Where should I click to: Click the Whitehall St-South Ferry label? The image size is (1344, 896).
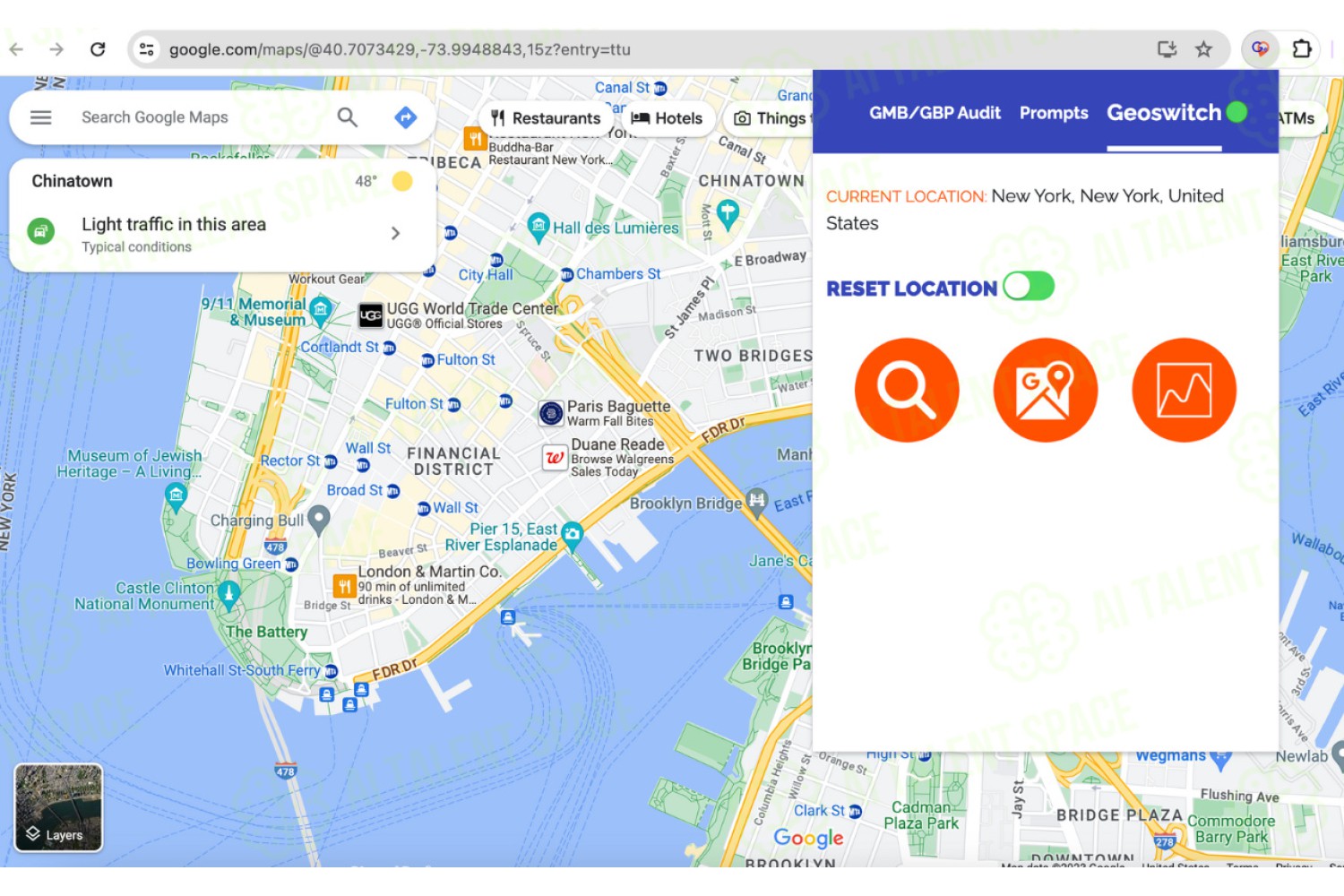tap(242, 670)
